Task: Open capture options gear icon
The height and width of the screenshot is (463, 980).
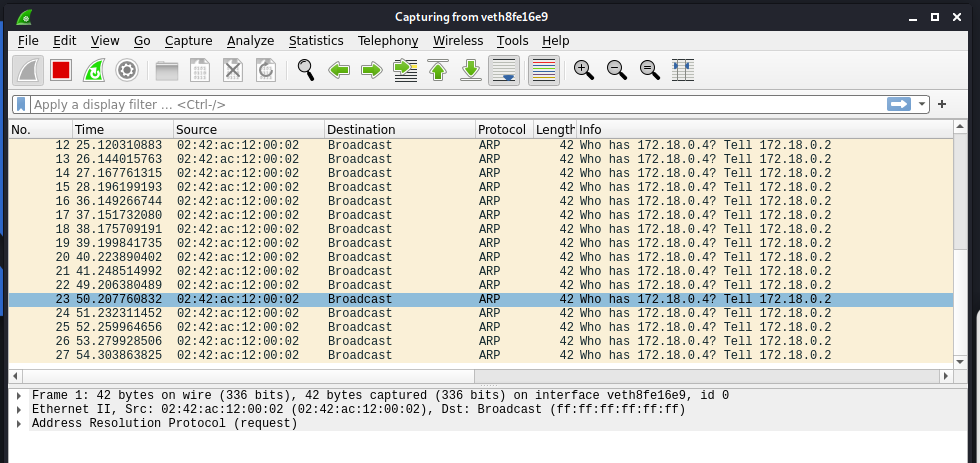Action: pos(127,71)
